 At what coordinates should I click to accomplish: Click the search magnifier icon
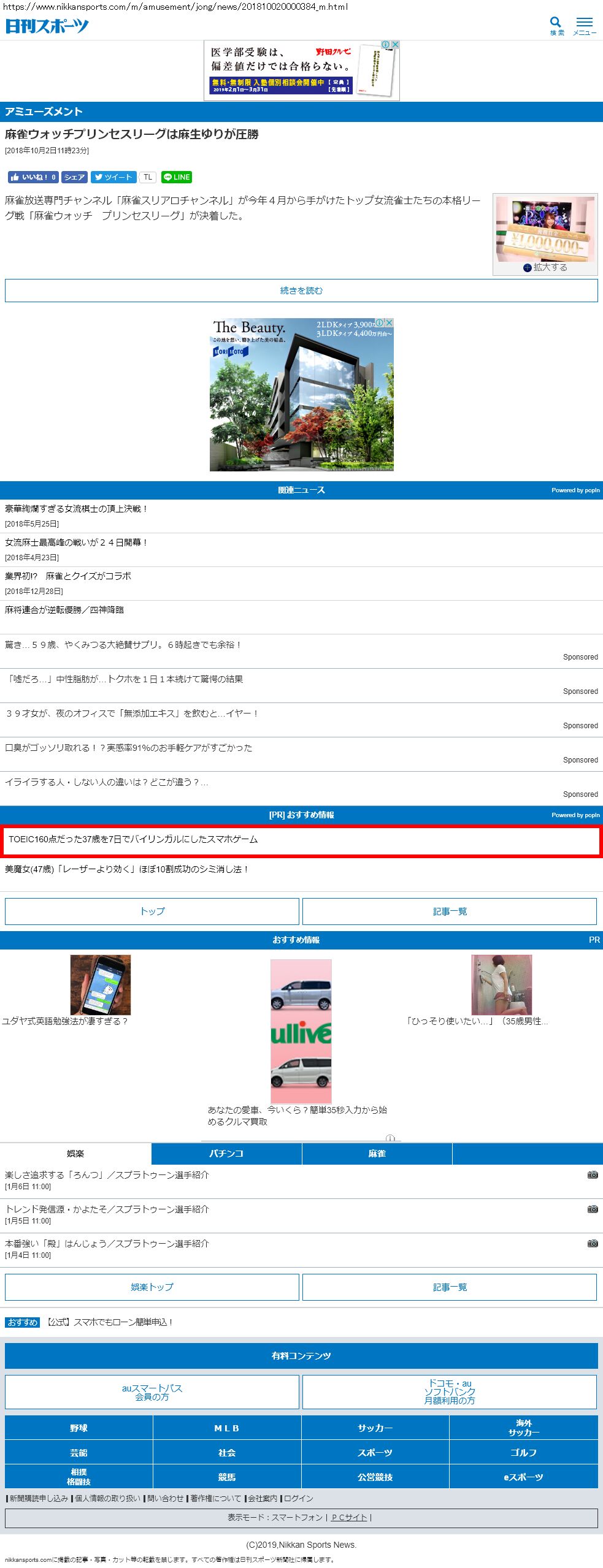click(556, 23)
